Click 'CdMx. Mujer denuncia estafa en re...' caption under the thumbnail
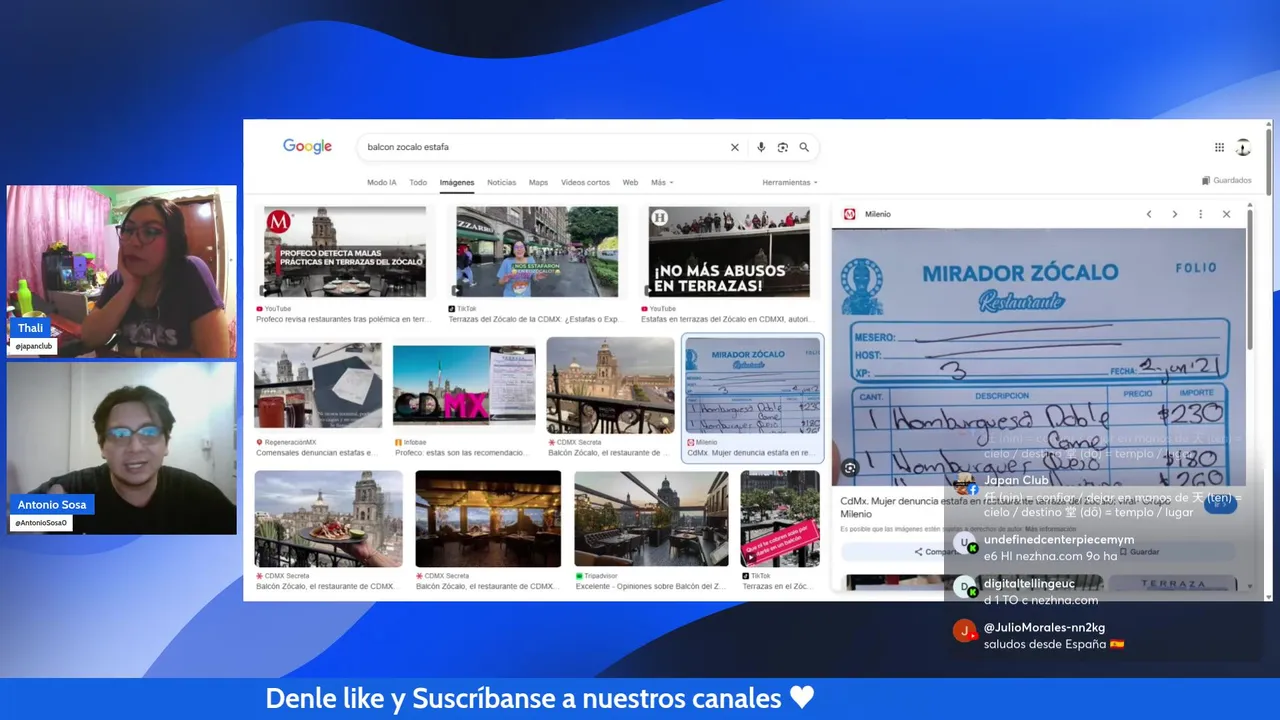The width and height of the screenshot is (1280, 720). 750,453
